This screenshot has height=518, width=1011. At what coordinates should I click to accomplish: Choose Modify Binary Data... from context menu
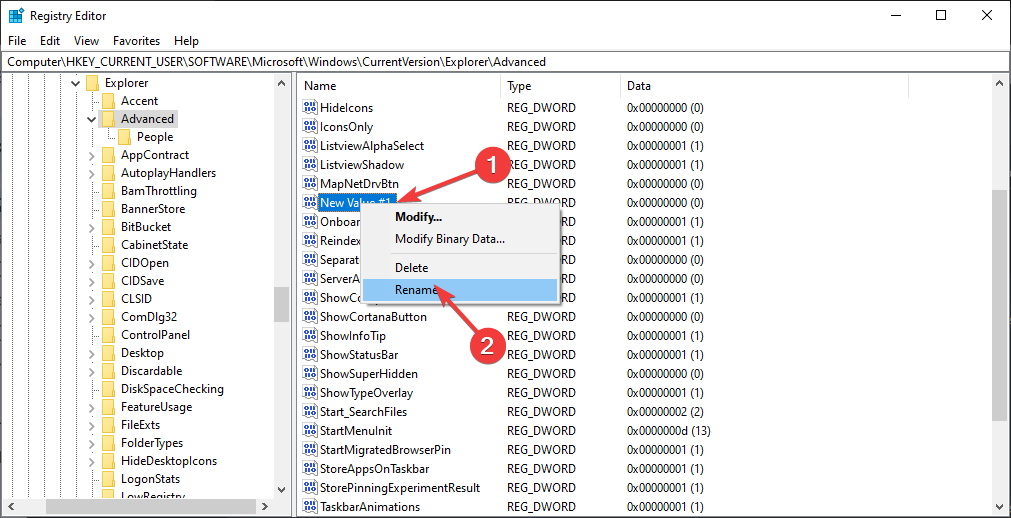[x=460, y=239]
